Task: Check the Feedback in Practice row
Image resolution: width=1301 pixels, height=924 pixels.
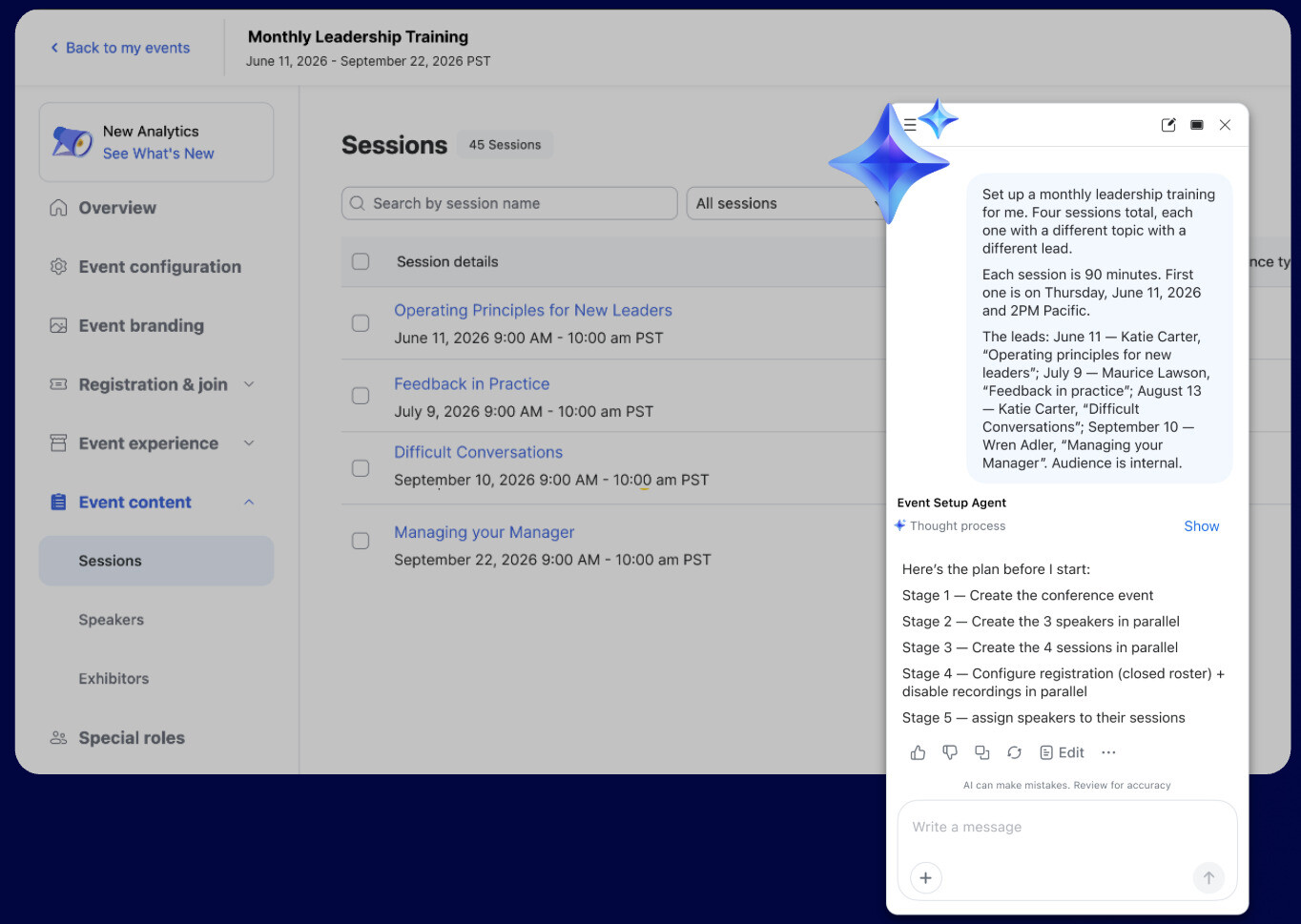Action: click(361, 396)
